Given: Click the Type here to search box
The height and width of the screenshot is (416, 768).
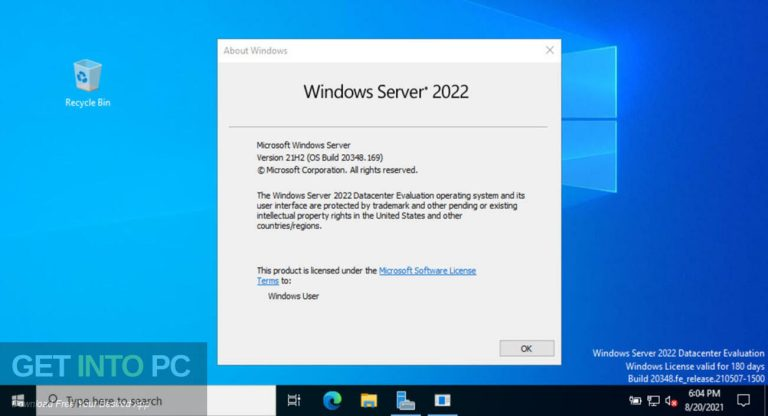Looking at the screenshot, I should (156, 401).
